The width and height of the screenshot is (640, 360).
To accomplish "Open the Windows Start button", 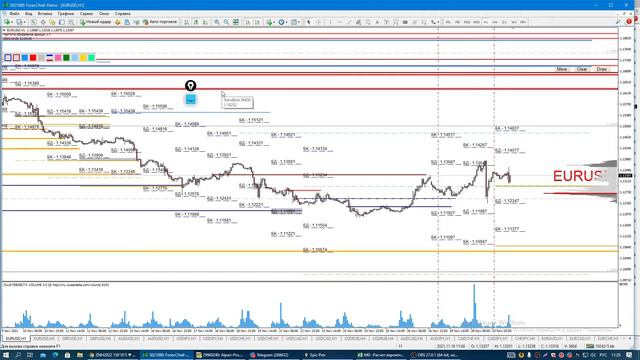I will tap(6, 355).
